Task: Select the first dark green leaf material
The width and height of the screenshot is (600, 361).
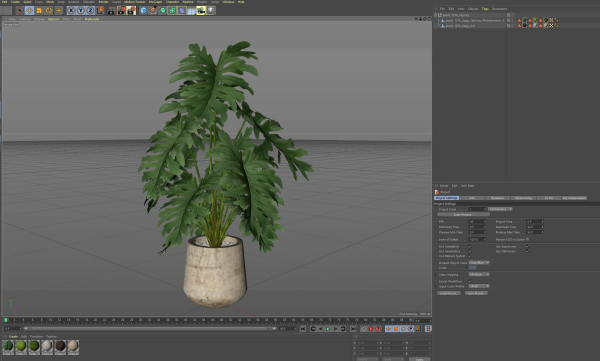Action: [8, 346]
